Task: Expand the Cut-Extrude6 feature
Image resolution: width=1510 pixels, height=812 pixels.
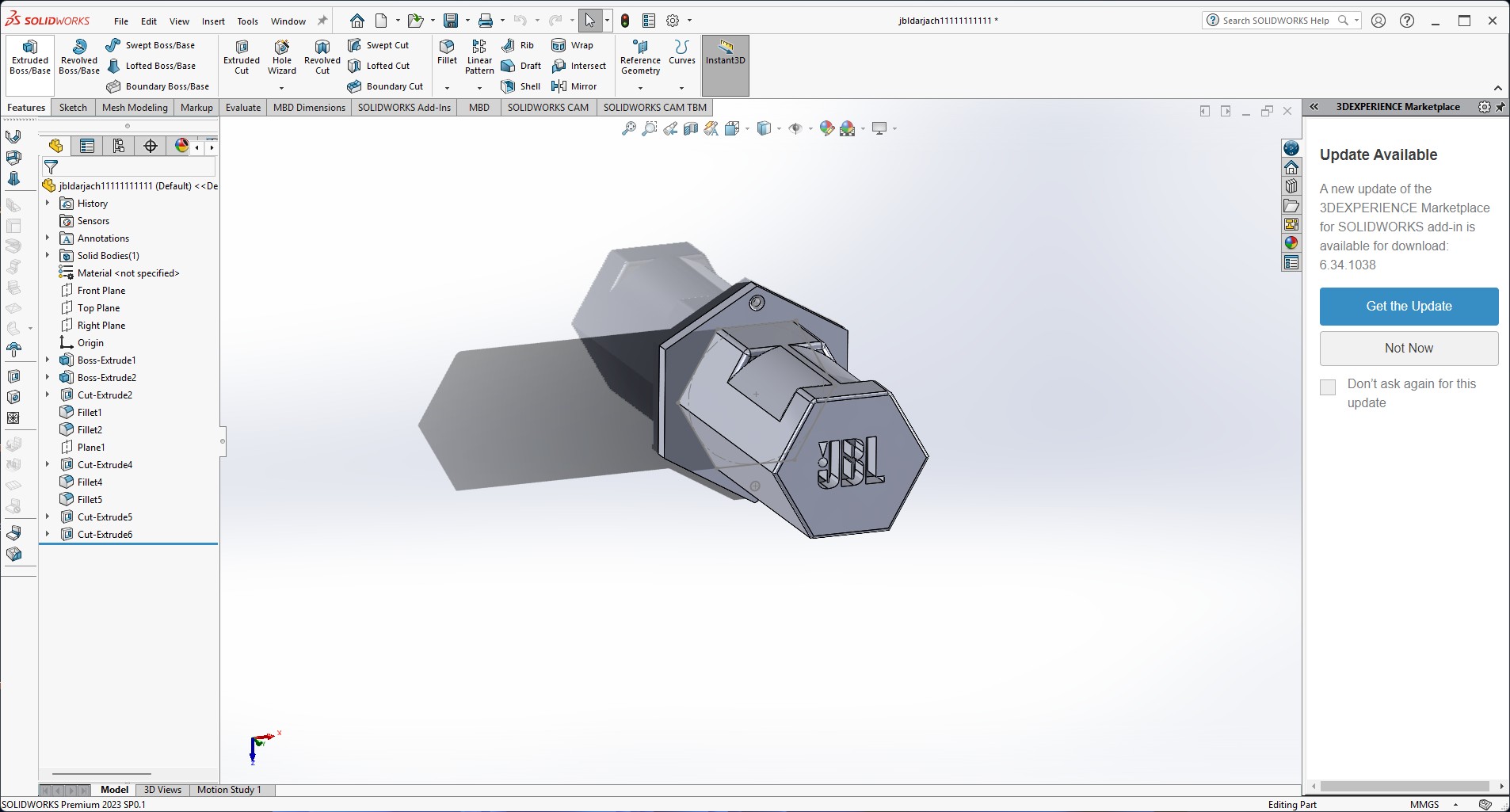Action: (48, 535)
